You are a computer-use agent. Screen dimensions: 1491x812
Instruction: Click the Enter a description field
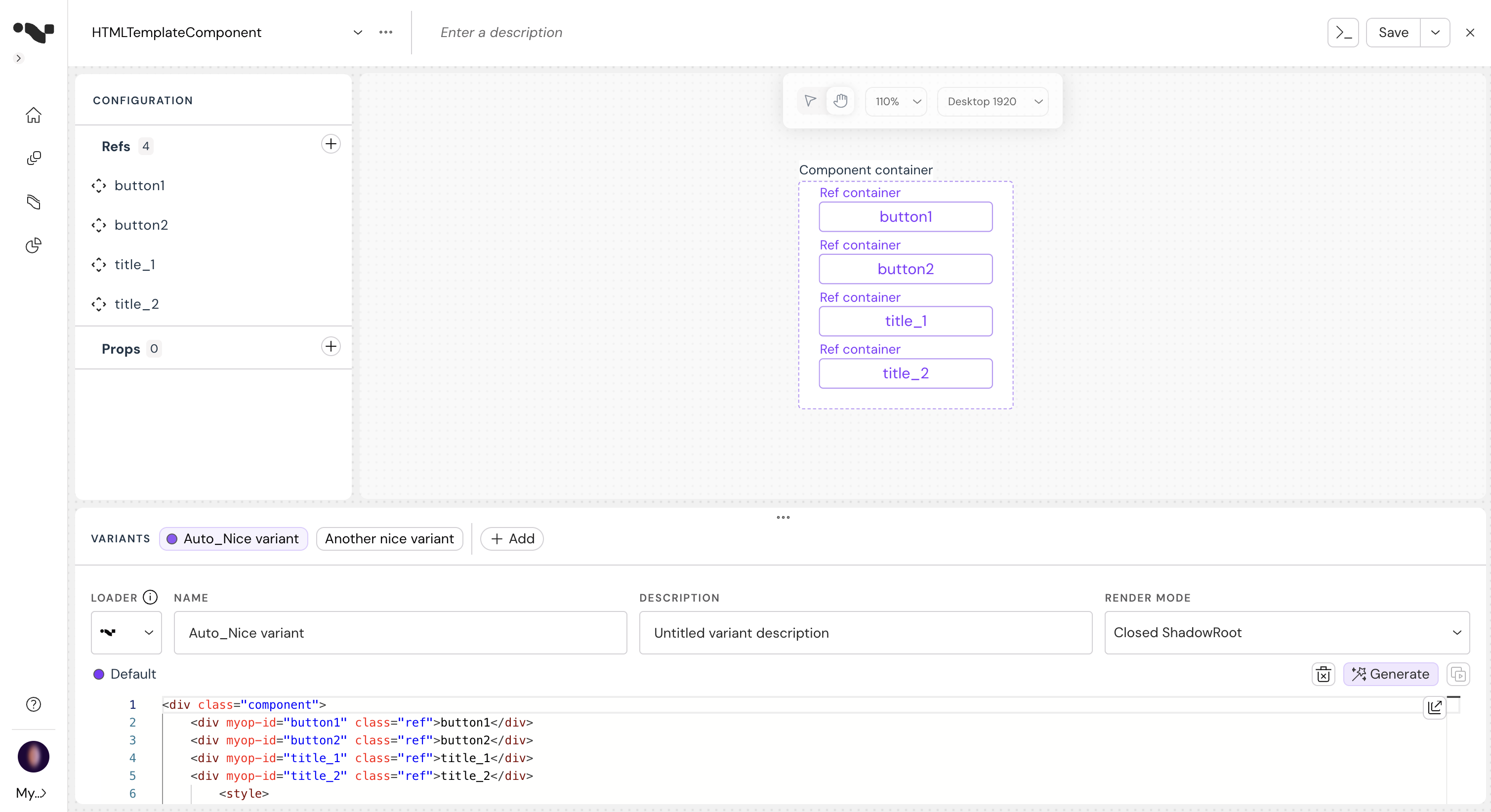coord(501,33)
